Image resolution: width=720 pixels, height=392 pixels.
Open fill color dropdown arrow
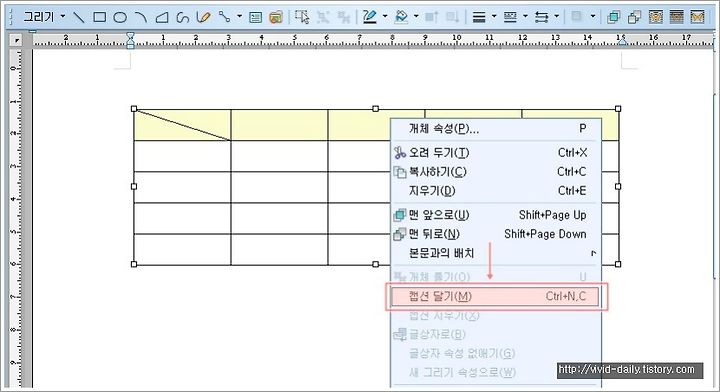[x=416, y=17]
